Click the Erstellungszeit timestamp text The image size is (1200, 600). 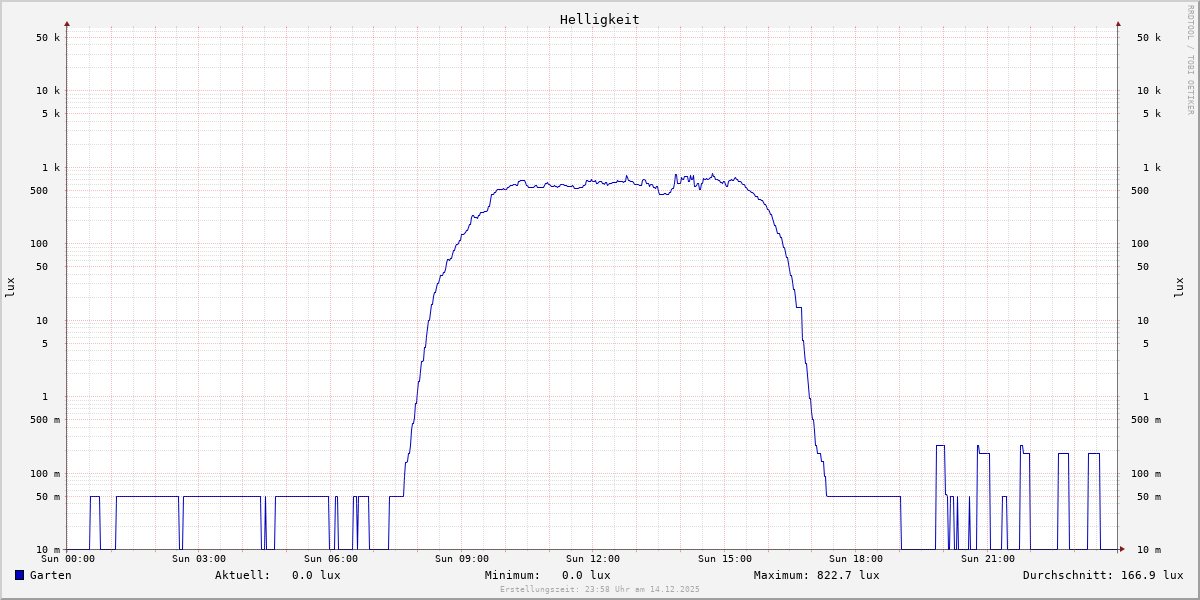coord(600,589)
